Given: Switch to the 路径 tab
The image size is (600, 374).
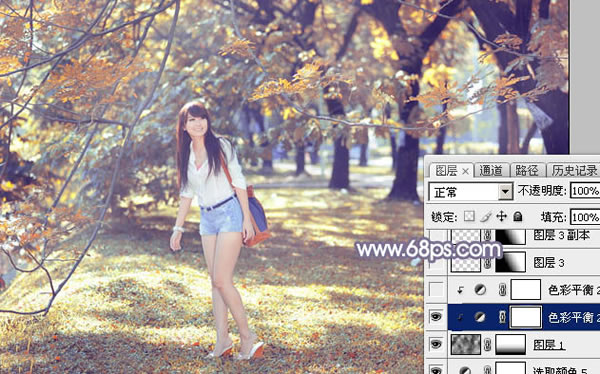Looking at the screenshot, I should (527, 170).
